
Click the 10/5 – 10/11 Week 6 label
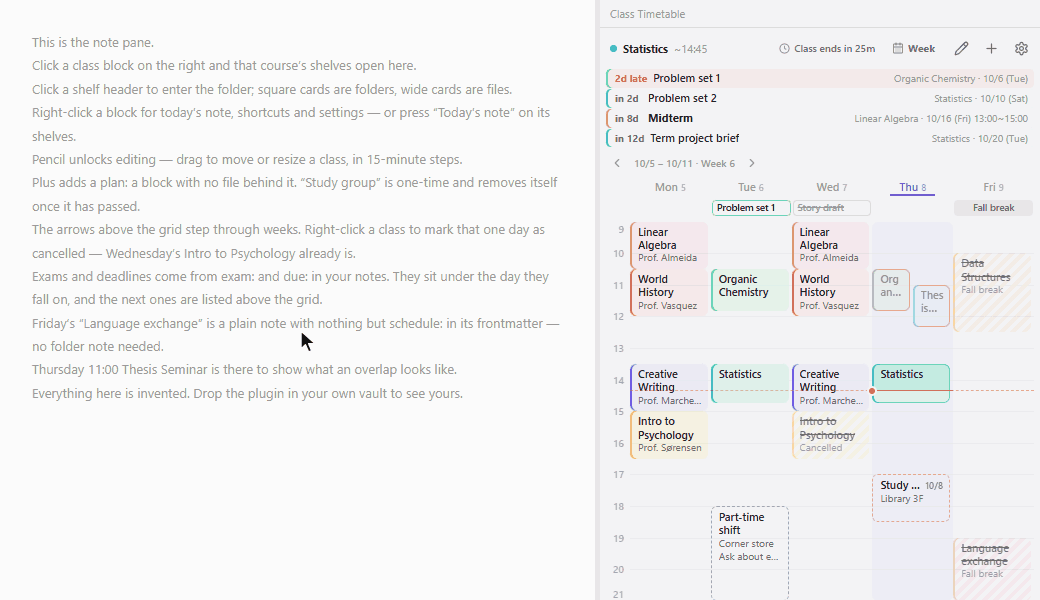click(x=684, y=163)
